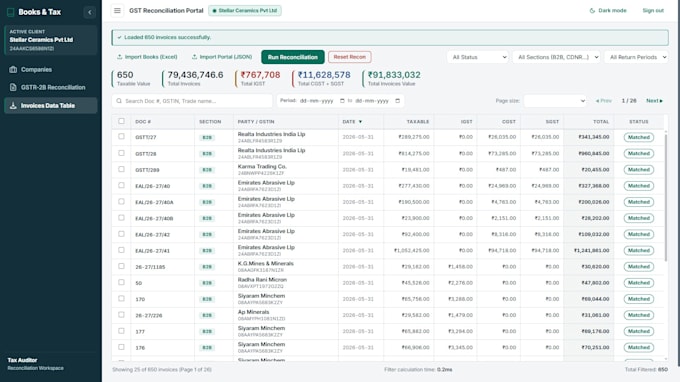
Task: Click the Stellar Ceramics Pvt Ltd client badge
Action: click(x=245, y=10)
